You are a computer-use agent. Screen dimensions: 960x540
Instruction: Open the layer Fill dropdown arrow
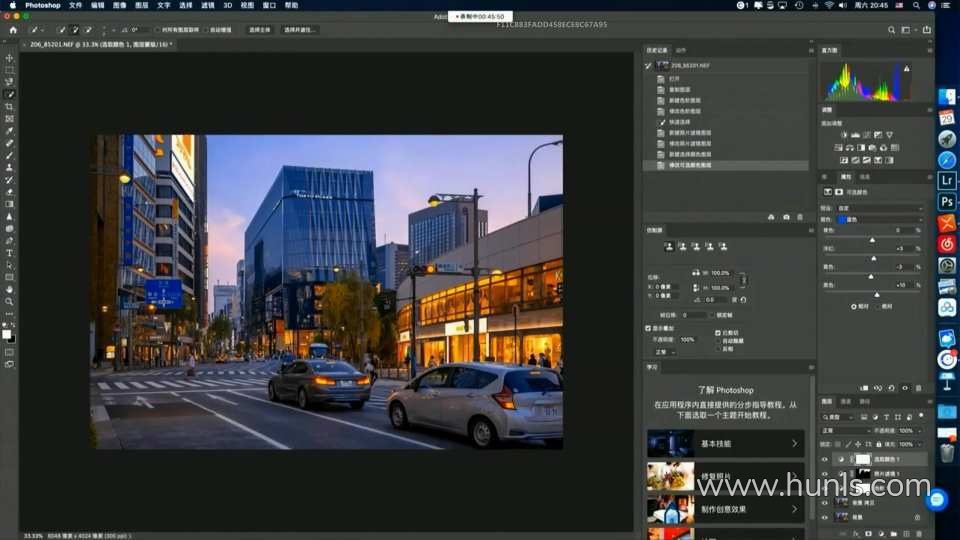(920, 444)
